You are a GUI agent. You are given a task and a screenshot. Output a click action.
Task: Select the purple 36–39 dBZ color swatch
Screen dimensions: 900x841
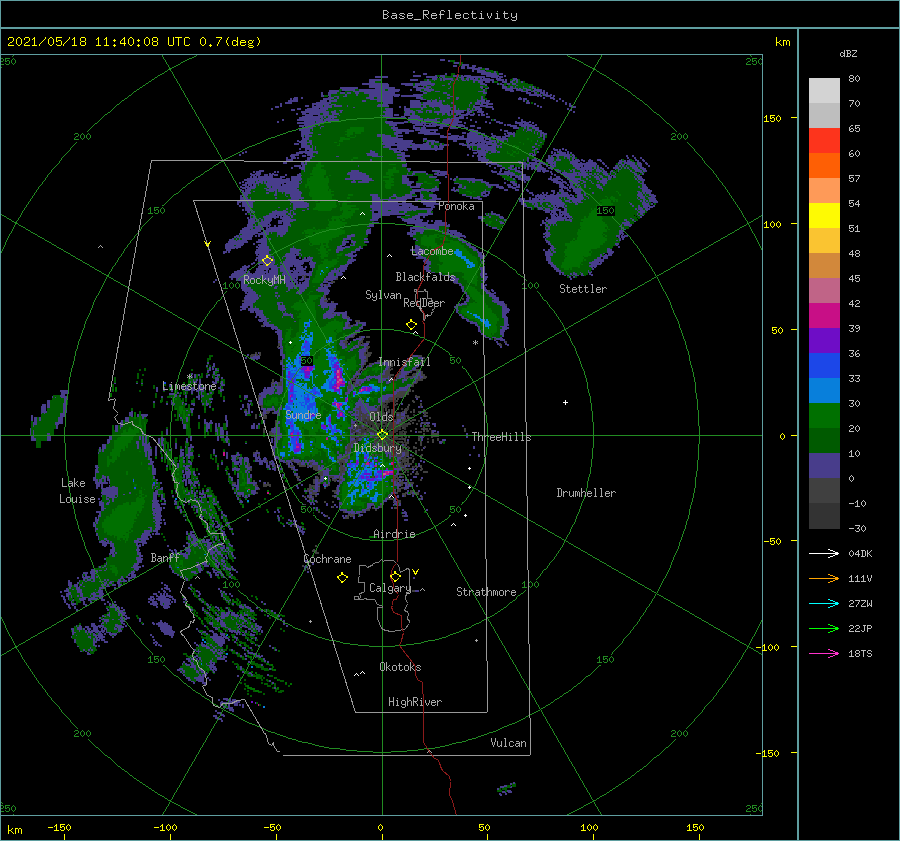click(824, 340)
